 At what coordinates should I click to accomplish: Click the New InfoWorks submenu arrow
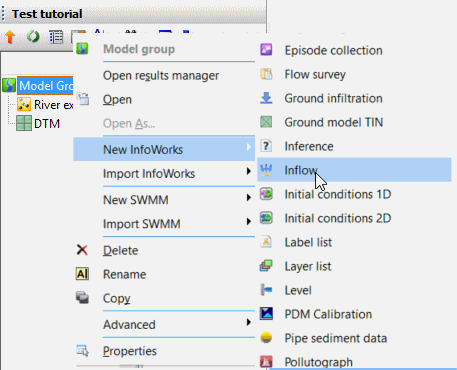tap(249, 147)
